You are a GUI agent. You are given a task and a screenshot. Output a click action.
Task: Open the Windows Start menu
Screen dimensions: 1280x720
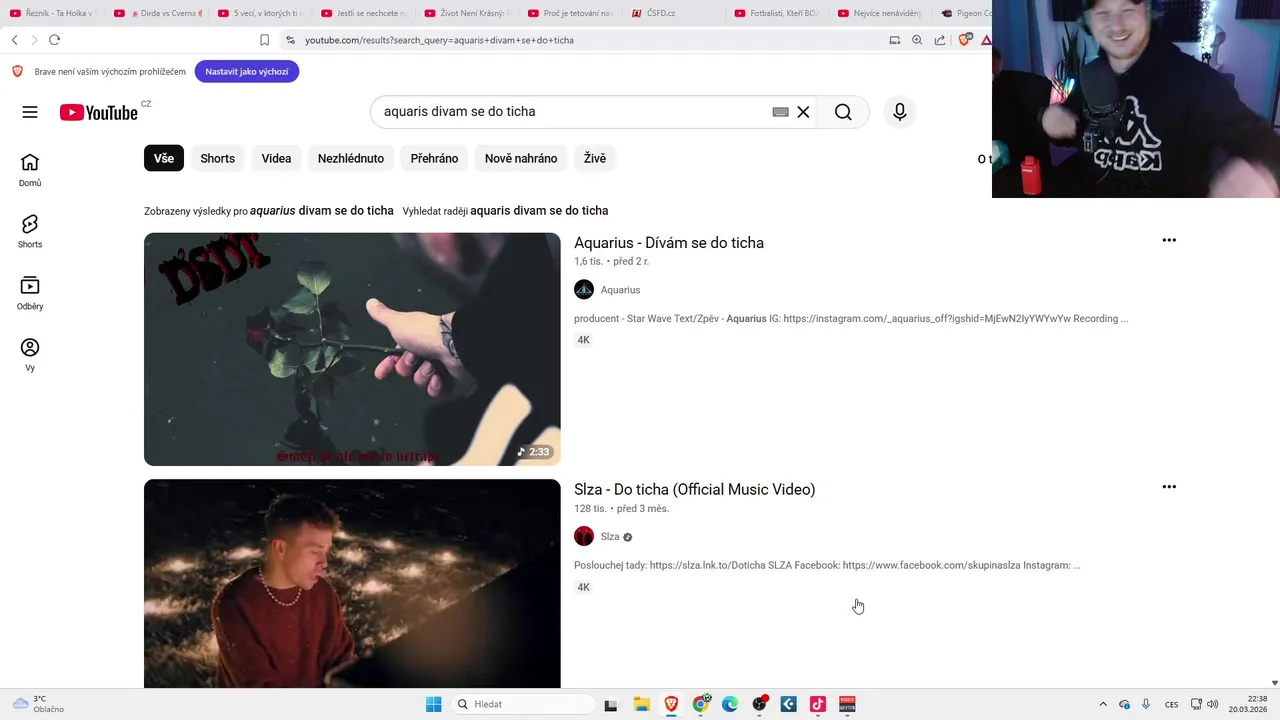click(x=433, y=704)
